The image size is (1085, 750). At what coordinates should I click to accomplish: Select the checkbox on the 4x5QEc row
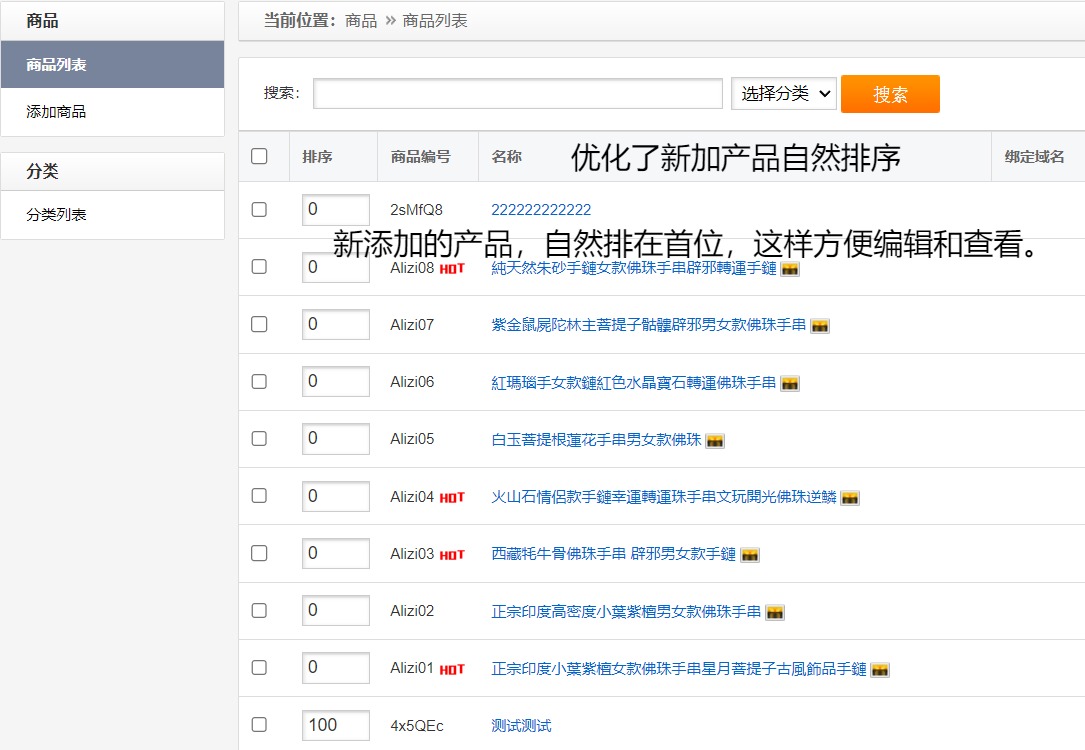tap(260, 725)
